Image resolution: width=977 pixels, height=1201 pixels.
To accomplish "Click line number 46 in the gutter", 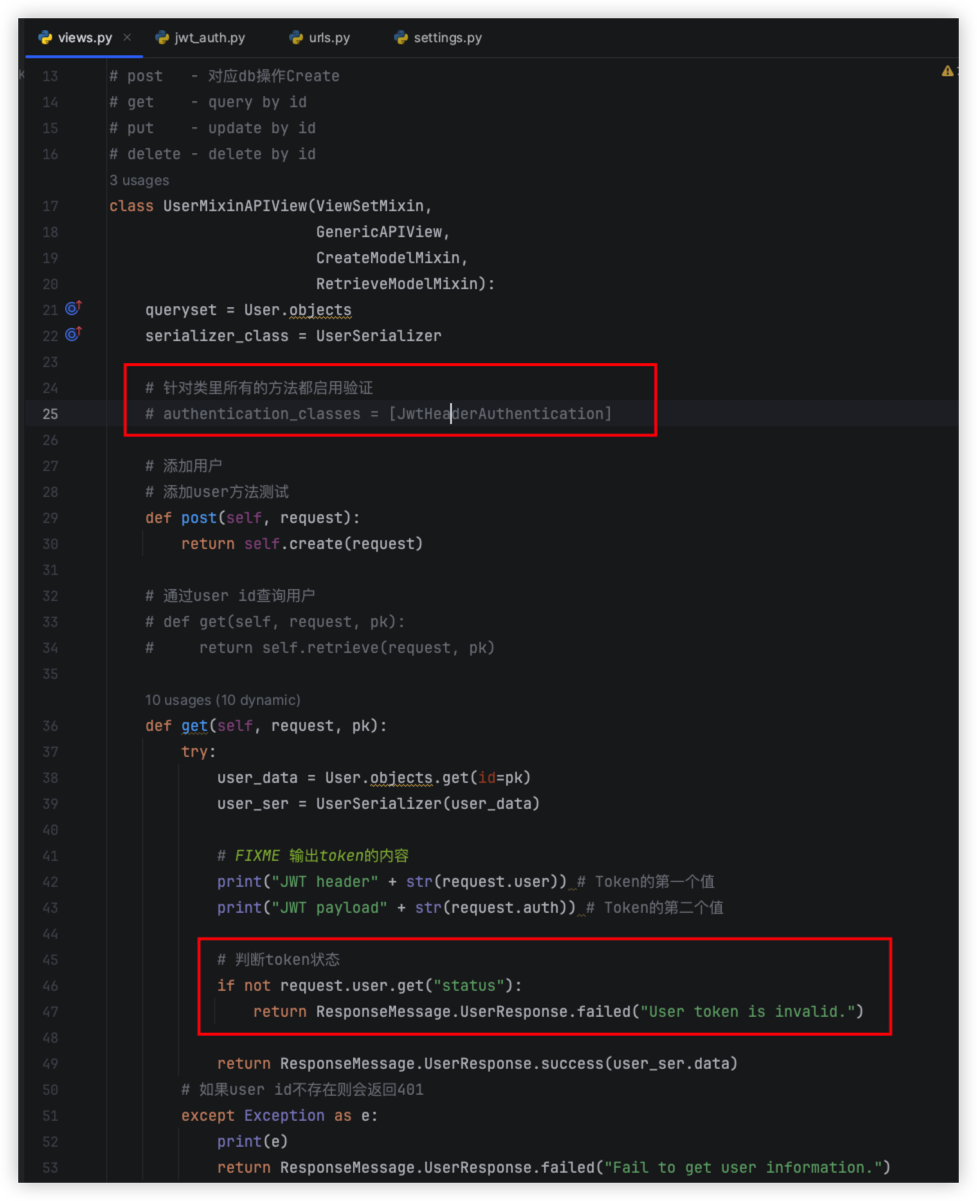I will pos(50,986).
